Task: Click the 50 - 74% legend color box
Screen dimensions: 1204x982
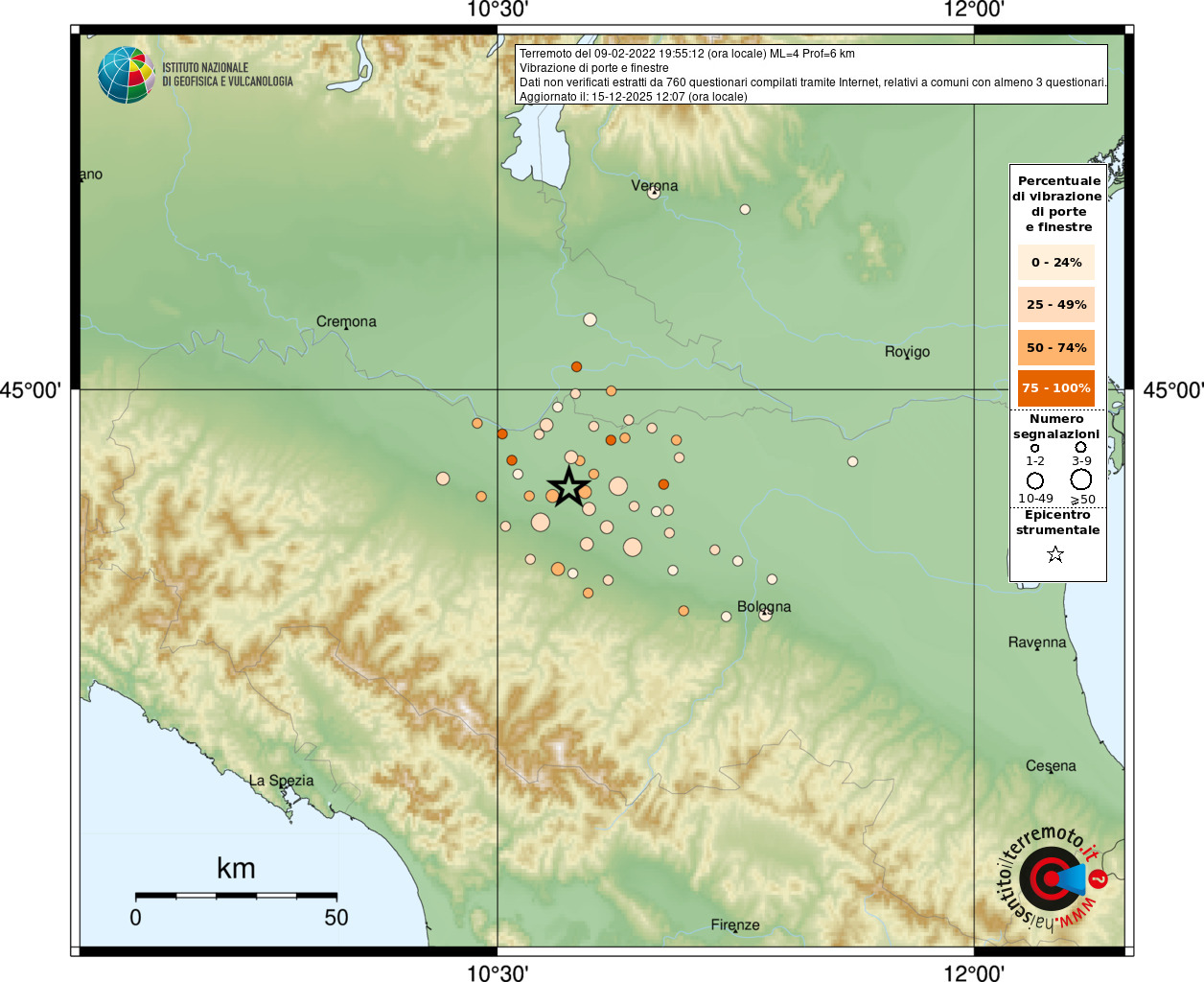Action: 1056,347
